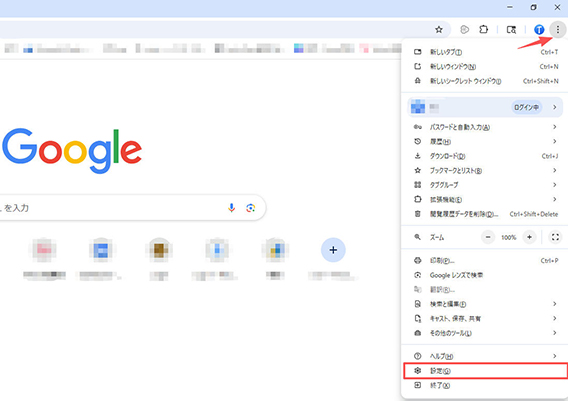Image resolution: width=568 pixels, height=401 pixels.
Task: Expand パスワードと自動入力 submenu
Action: point(484,127)
